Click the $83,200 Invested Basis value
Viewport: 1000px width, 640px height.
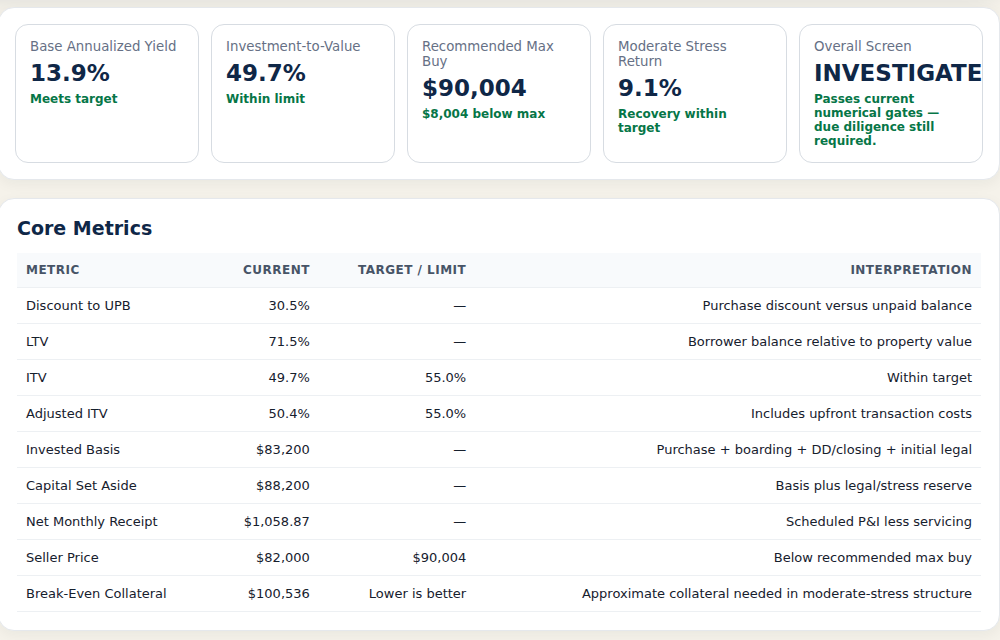(283, 450)
